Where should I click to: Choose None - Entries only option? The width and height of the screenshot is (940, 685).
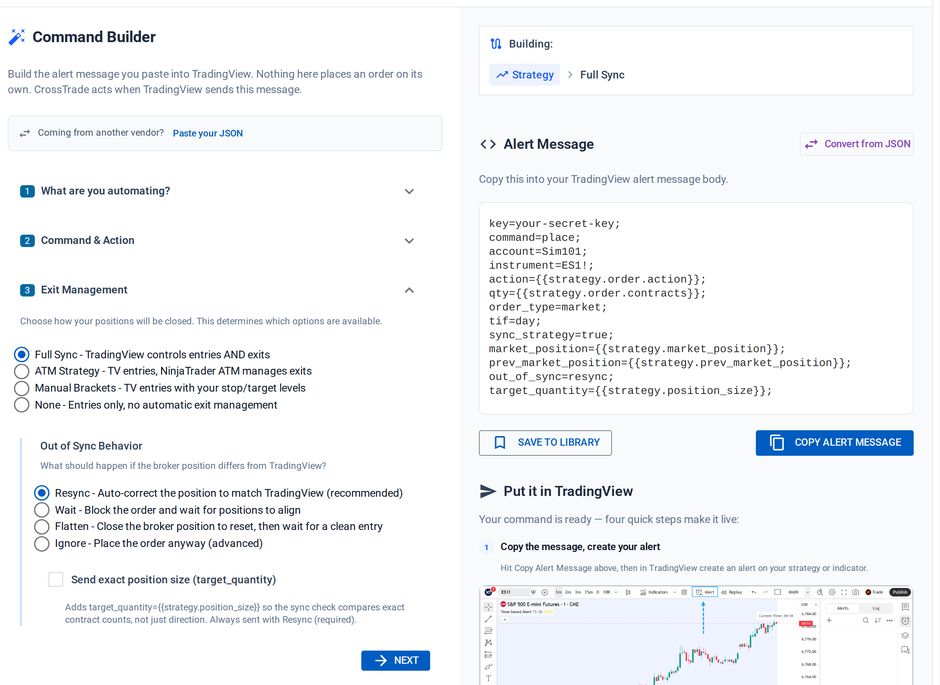pos(22,405)
